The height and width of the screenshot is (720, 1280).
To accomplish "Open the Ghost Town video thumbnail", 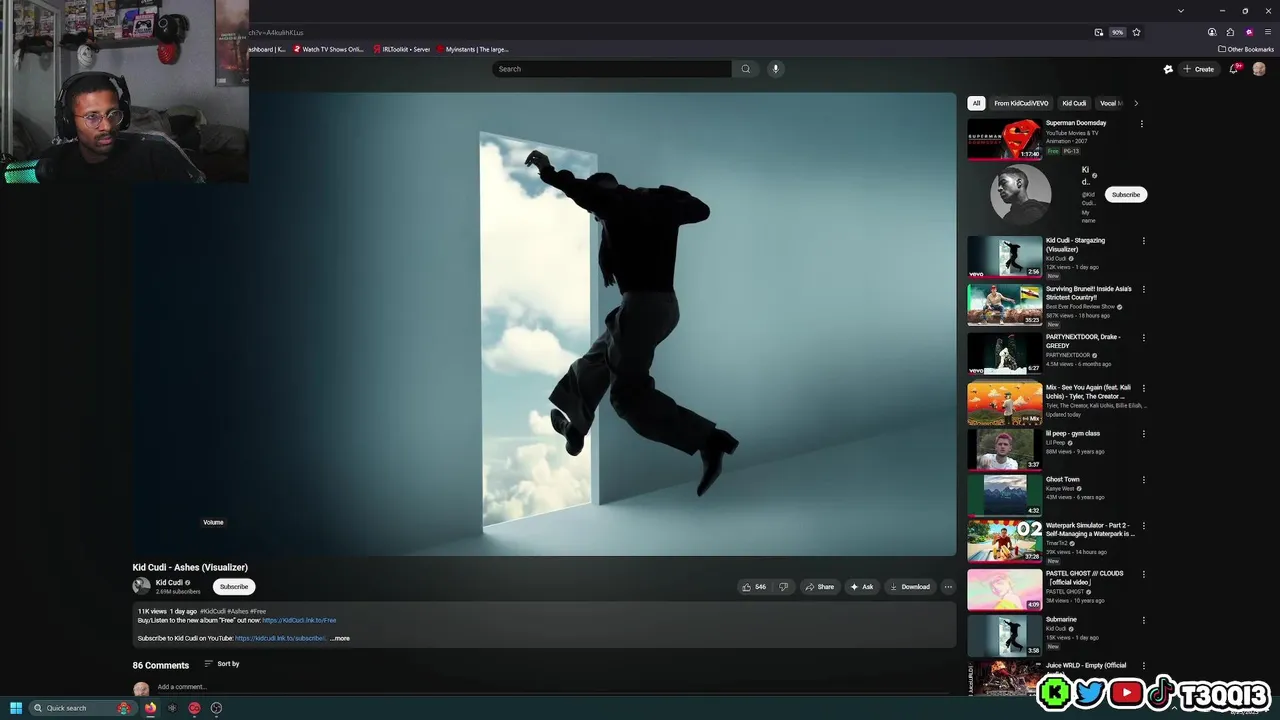I will pos(1004,495).
